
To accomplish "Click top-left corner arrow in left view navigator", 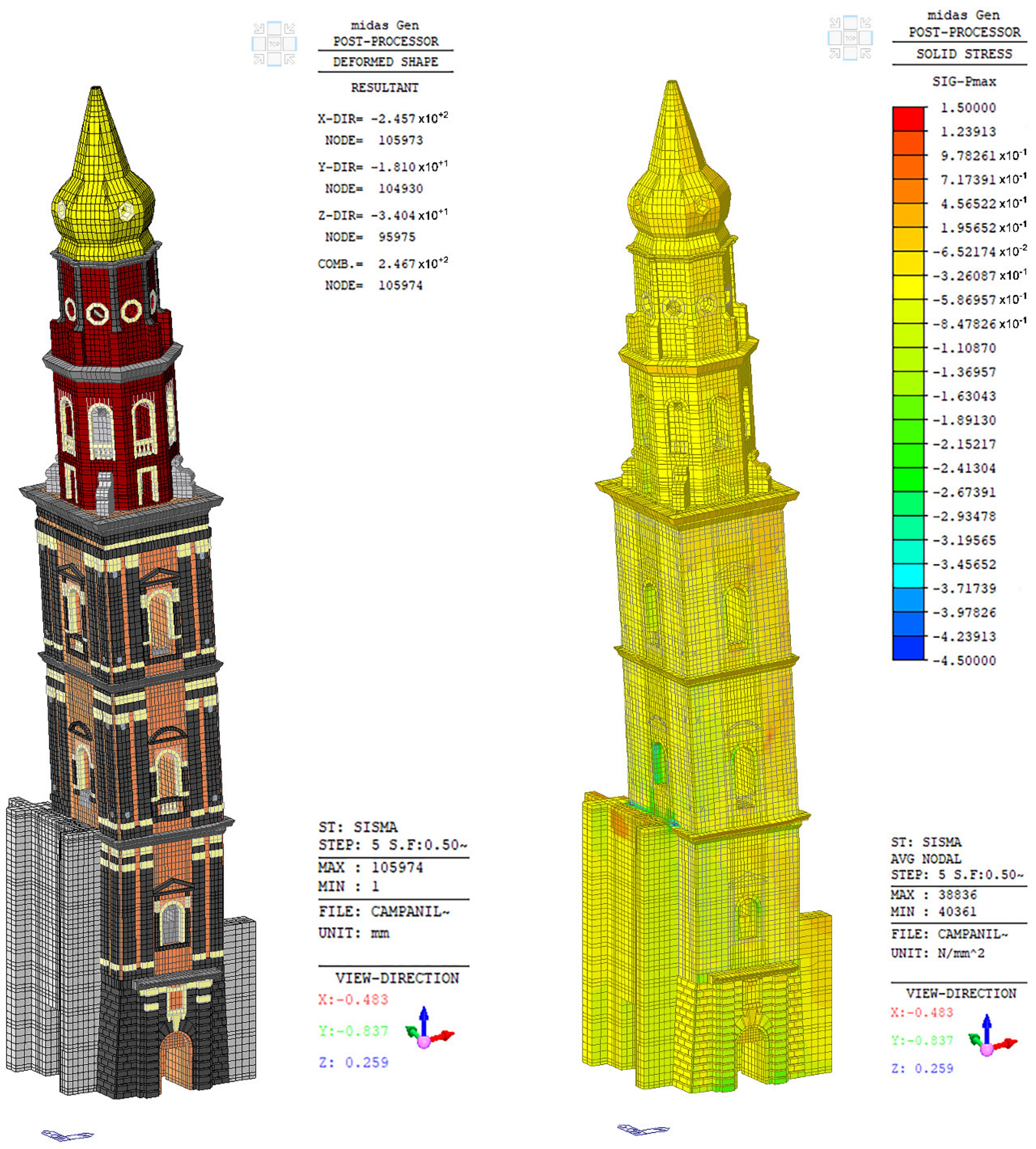I will coord(259,28).
